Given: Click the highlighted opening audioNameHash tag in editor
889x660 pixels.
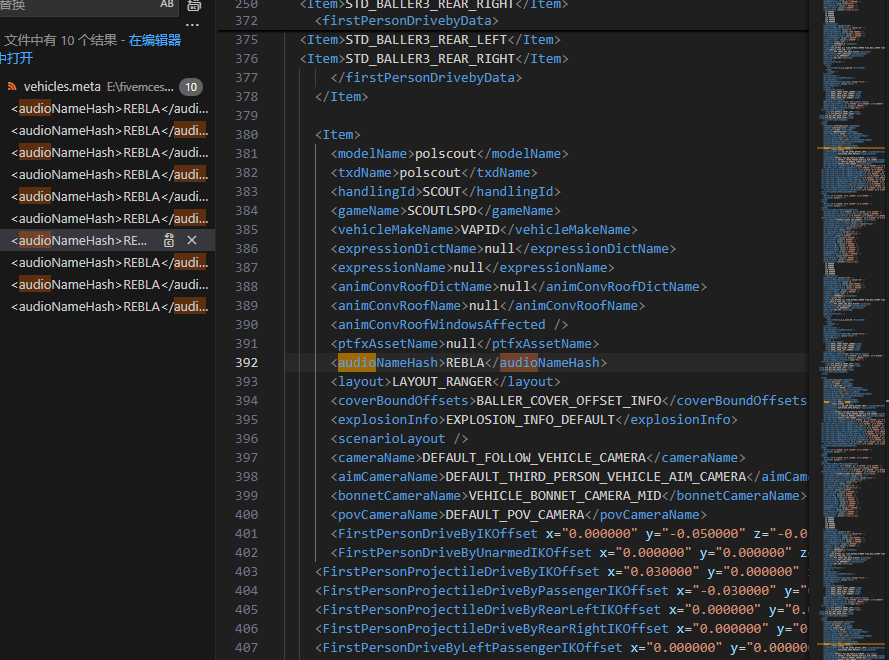Looking at the screenshot, I should coord(387,363).
